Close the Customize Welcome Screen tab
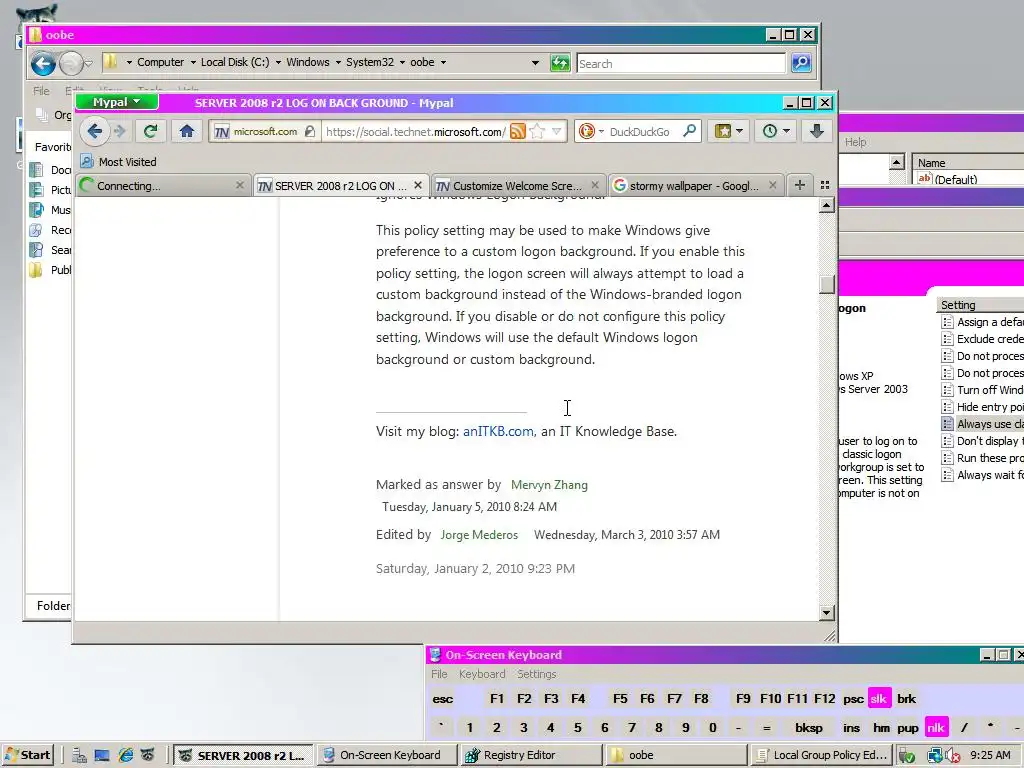1024x768 pixels. pyautogui.click(x=595, y=185)
